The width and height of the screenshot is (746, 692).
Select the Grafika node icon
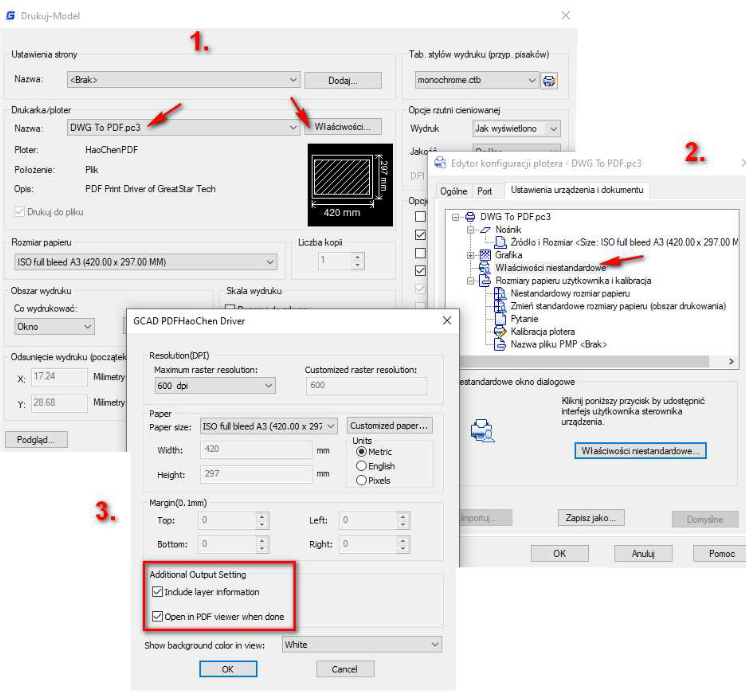(x=485, y=255)
